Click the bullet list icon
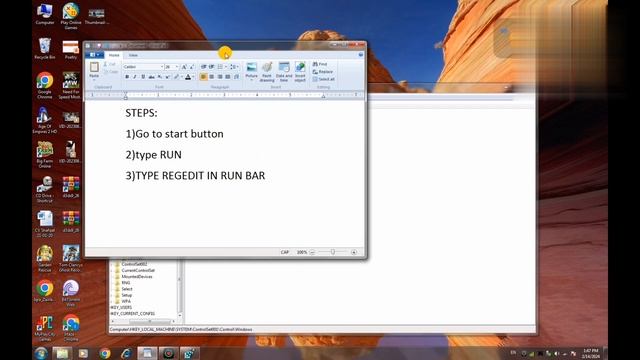Viewport: 640px width, 360px height. tap(220, 67)
